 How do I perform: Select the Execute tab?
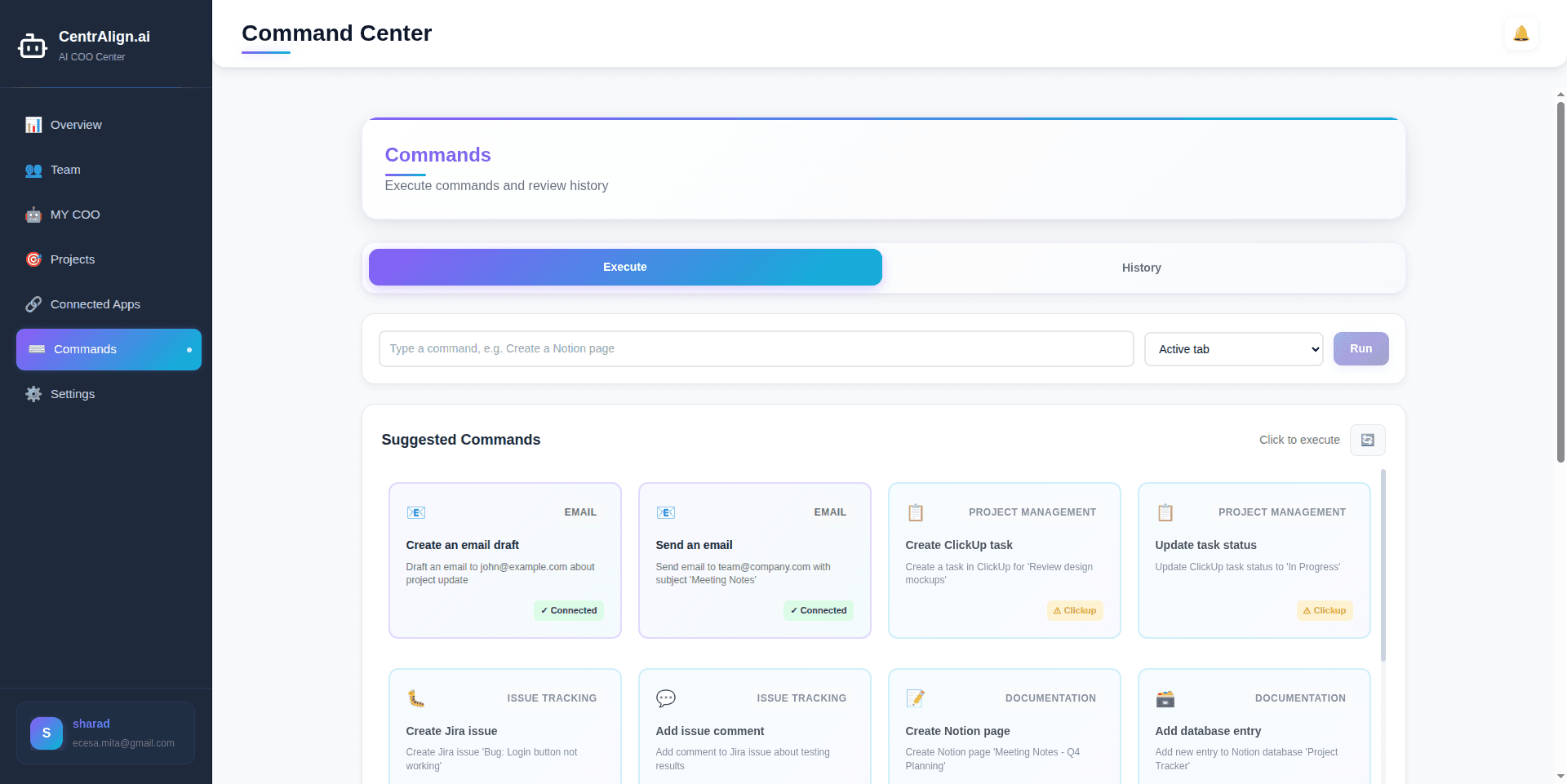625,267
